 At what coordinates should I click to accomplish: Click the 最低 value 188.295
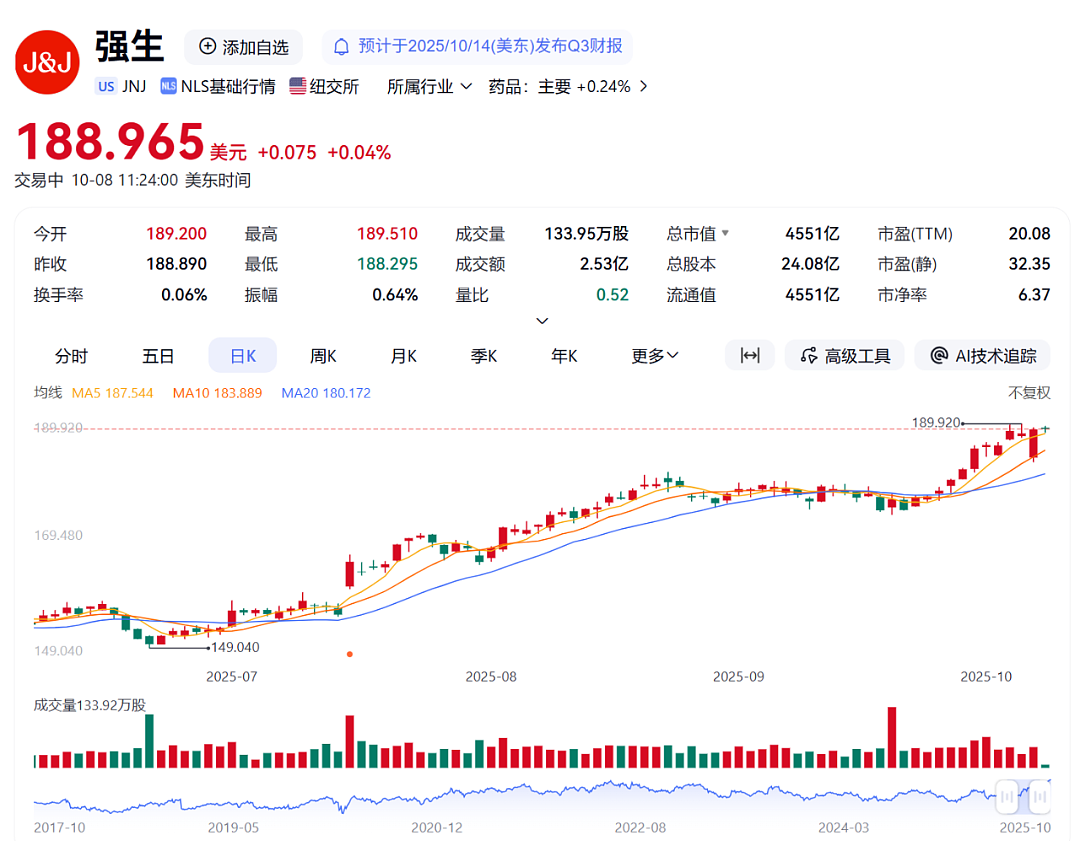(x=387, y=264)
